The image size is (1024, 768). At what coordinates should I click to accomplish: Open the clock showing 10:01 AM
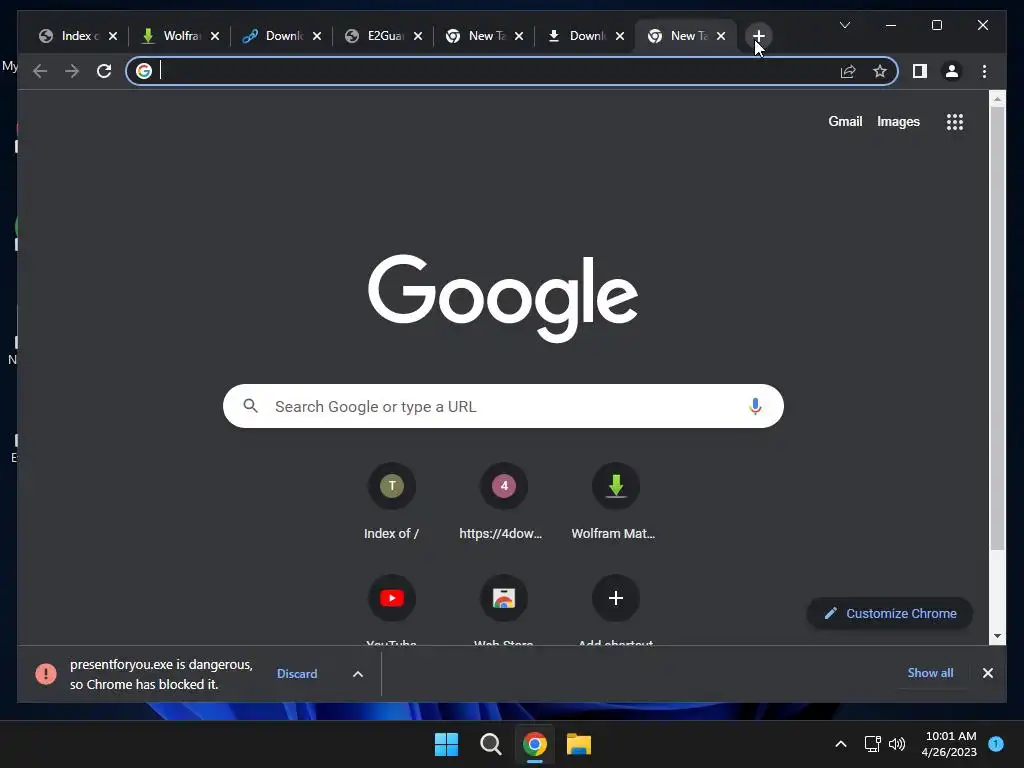click(x=950, y=744)
